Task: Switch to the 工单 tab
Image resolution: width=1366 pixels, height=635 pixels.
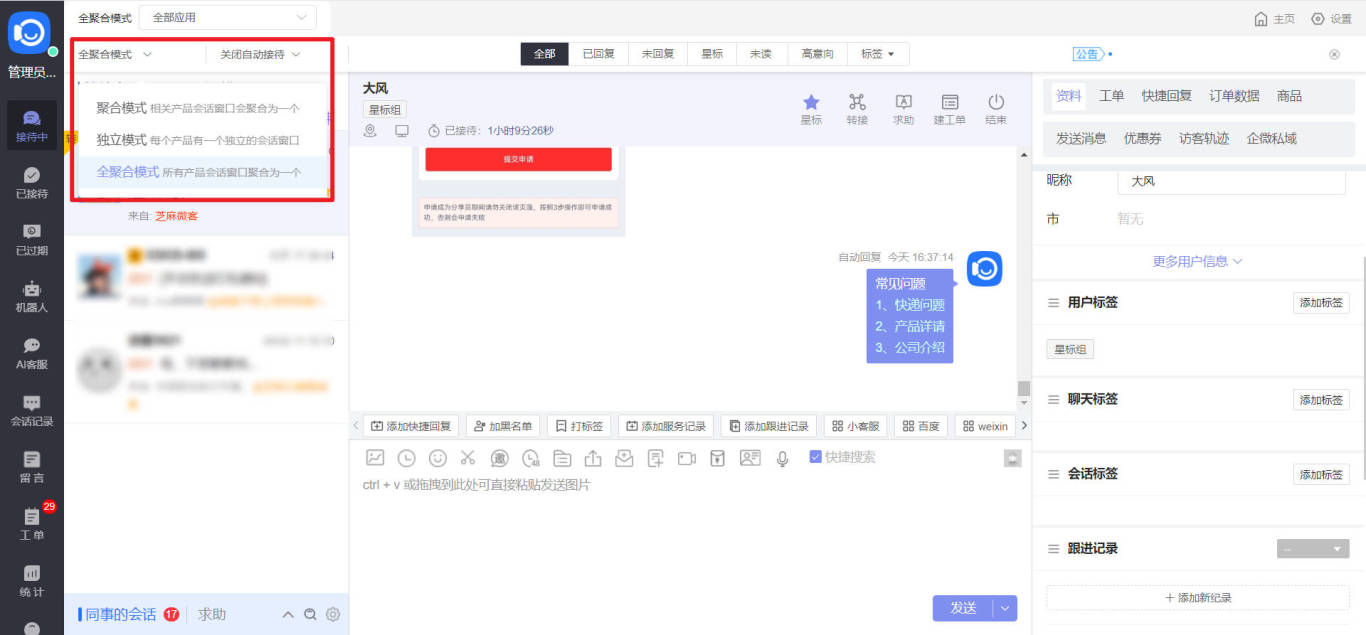Action: pyautogui.click(x=1110, y=95)
